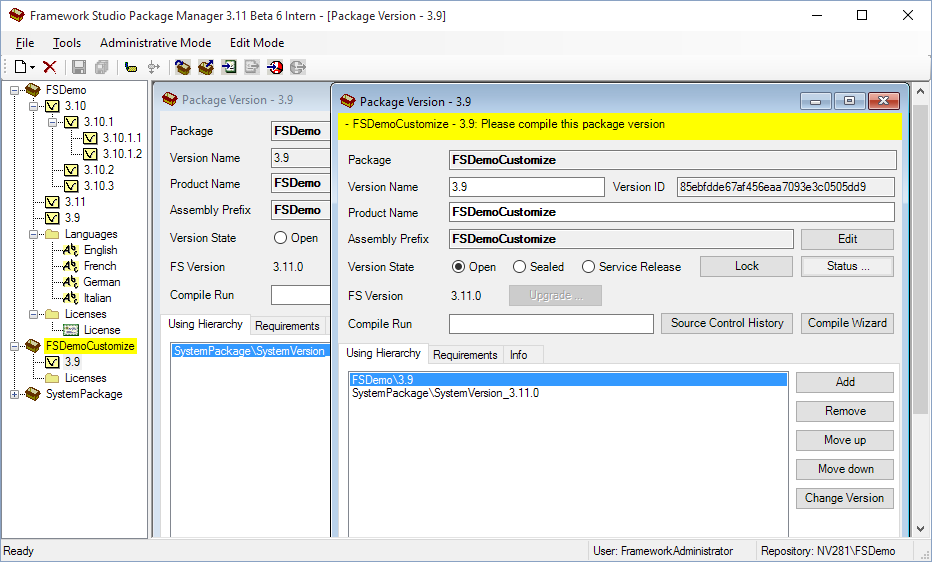
Task: Open the Status ... dialog button
Action: [847, 266]
